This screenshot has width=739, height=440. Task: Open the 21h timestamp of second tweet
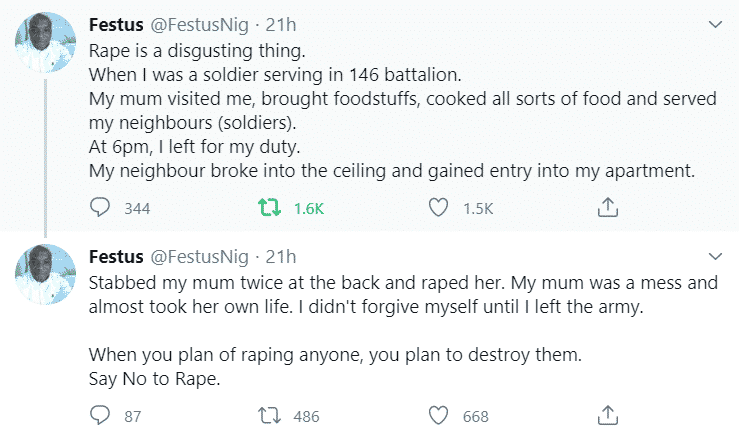[x=281, y=257]
